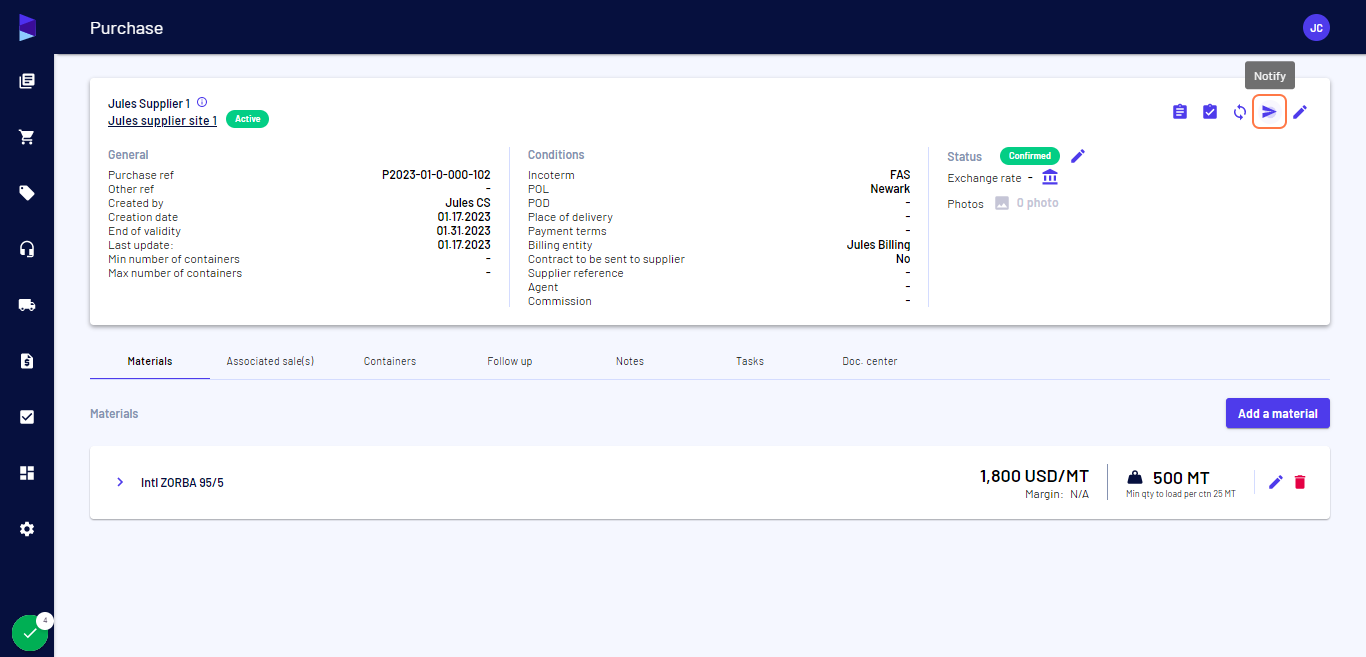Click the FAS incoterm value
1366x657 pixels.
click(x=900, y=175)
